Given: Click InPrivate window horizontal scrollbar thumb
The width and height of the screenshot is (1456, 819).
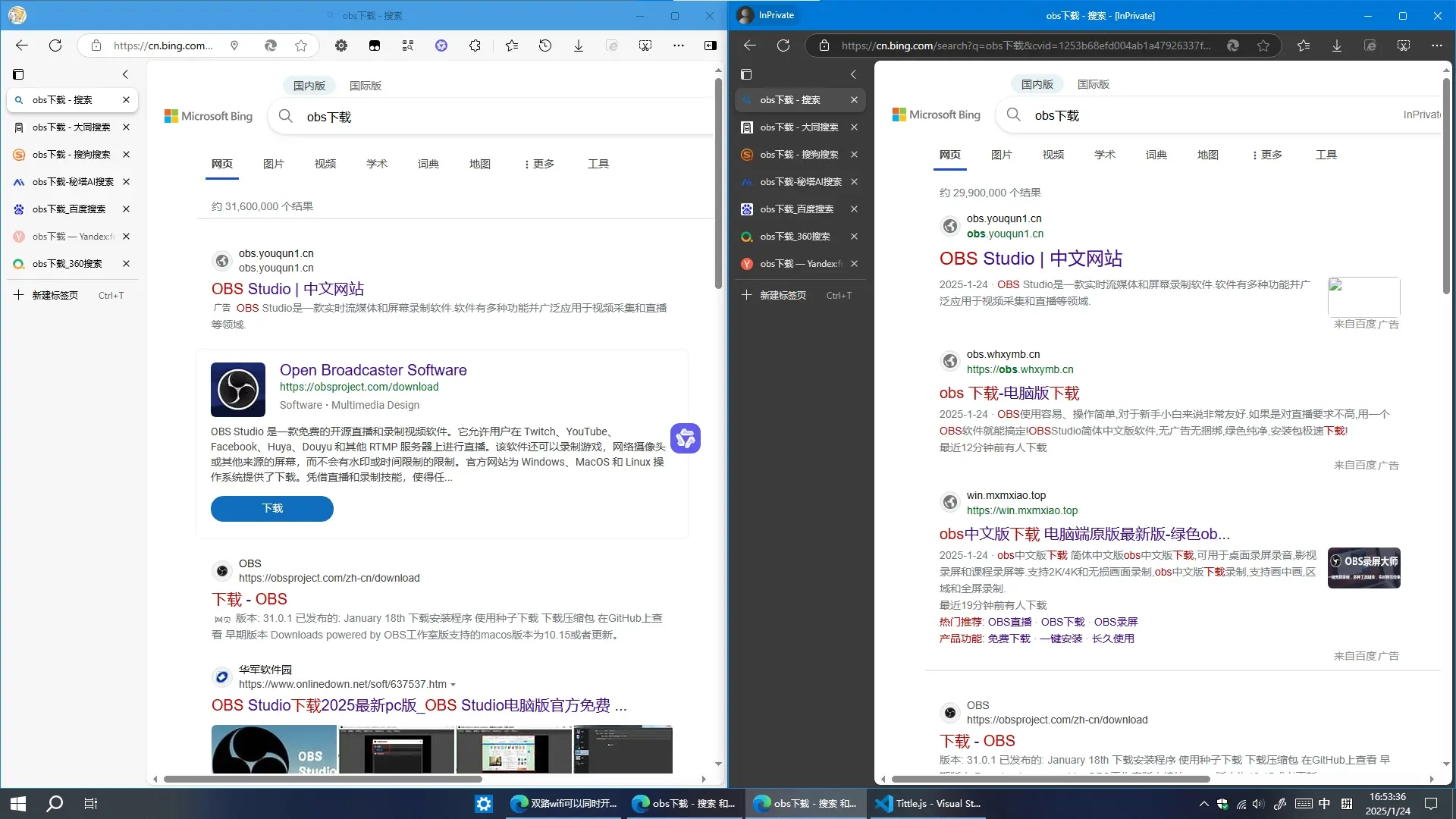Looking at the screenshot, I should point(1050,779).
